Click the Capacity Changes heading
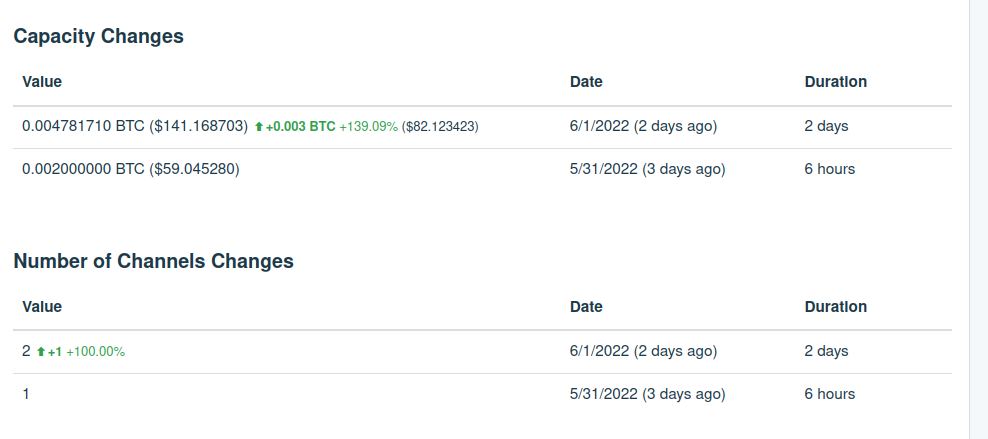988x439 pixels. point(98,36)
